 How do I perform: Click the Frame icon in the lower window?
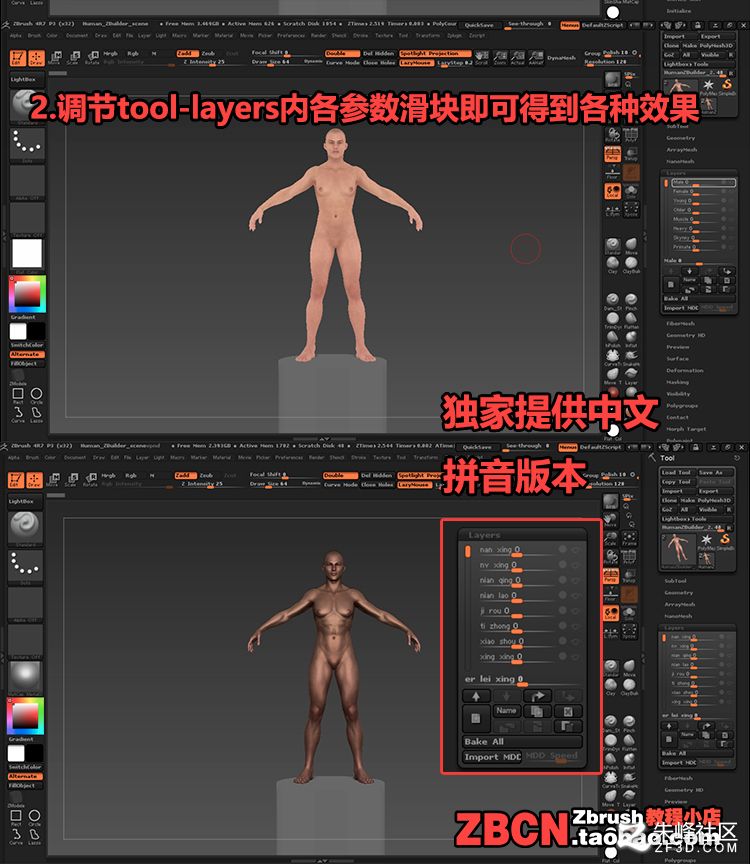click(629, 538)
